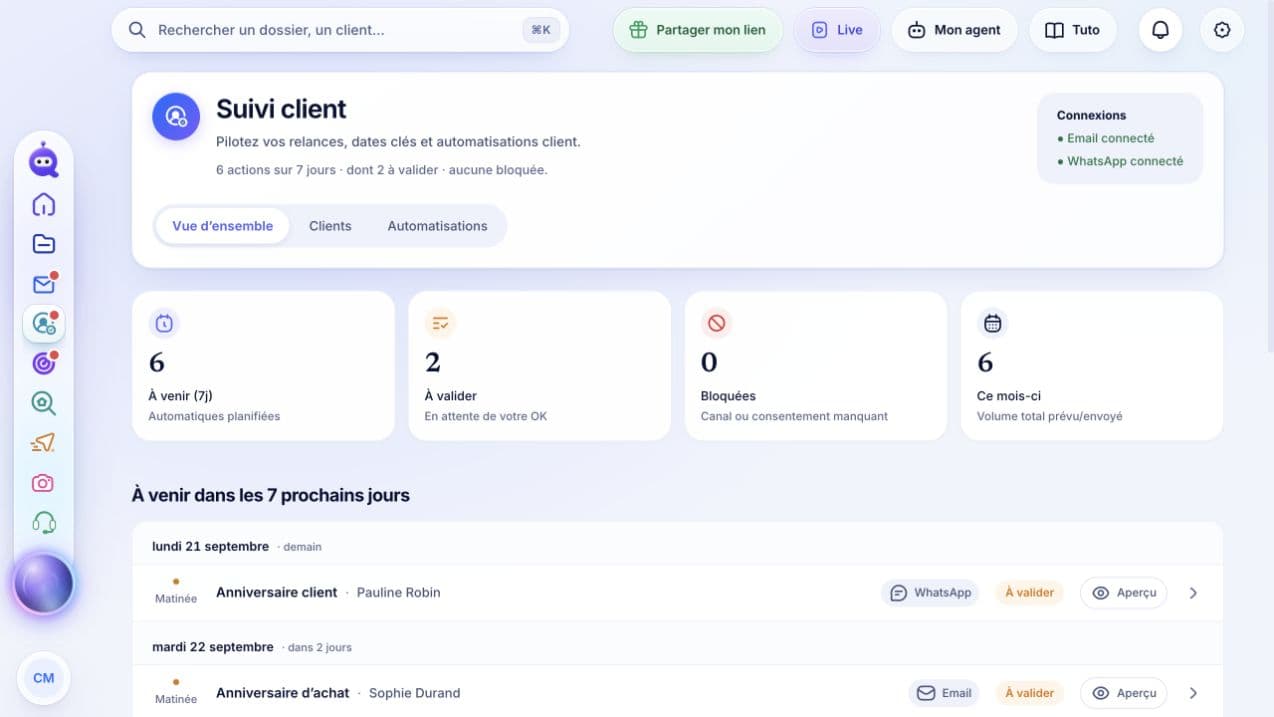Expand Sophie Durand row chevron
This screenshot has width=1274, height=717.
pyautogui.click(x=1193, y=693)
